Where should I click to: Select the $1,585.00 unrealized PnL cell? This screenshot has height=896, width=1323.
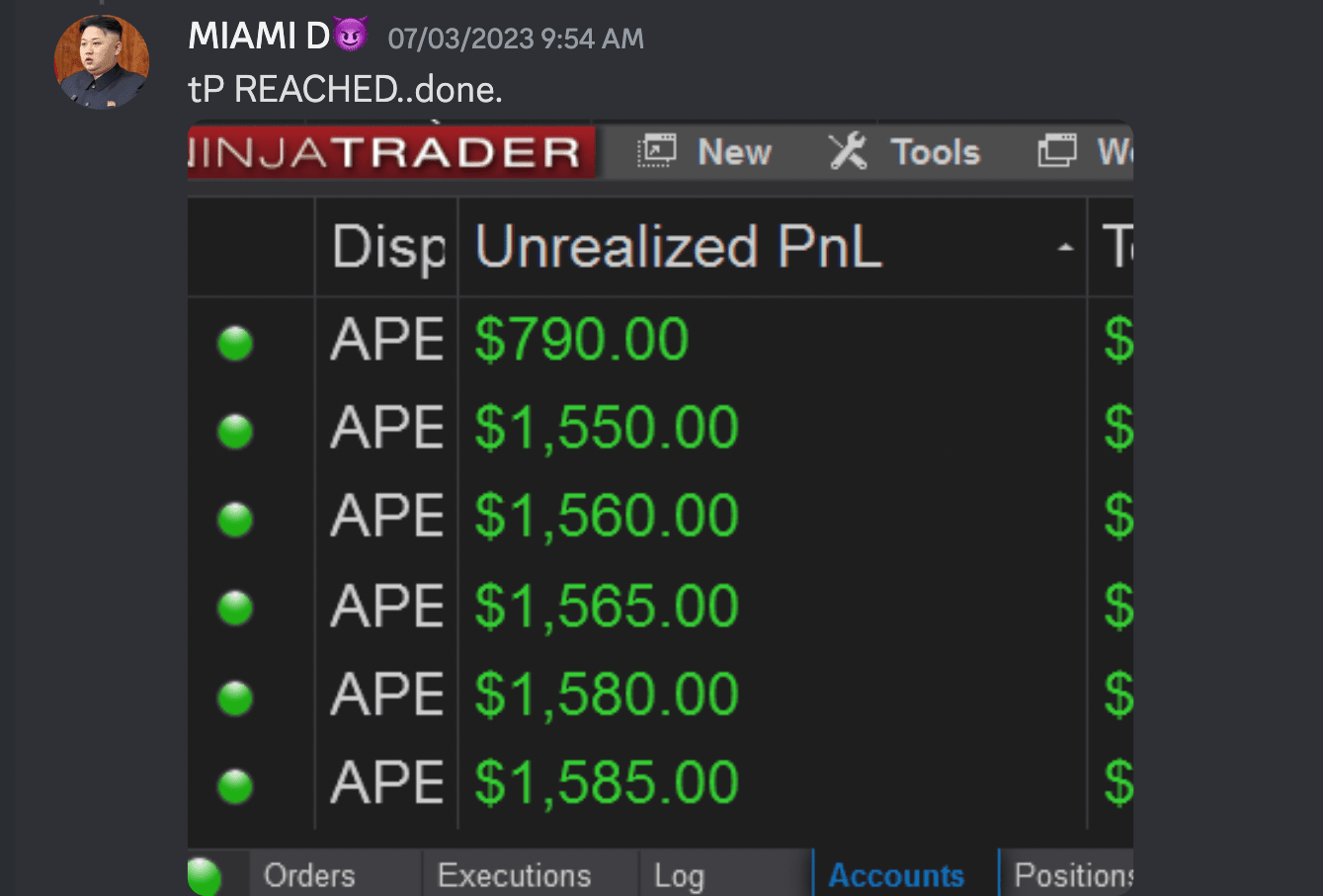pyautogui.click(x=607, y=783)
